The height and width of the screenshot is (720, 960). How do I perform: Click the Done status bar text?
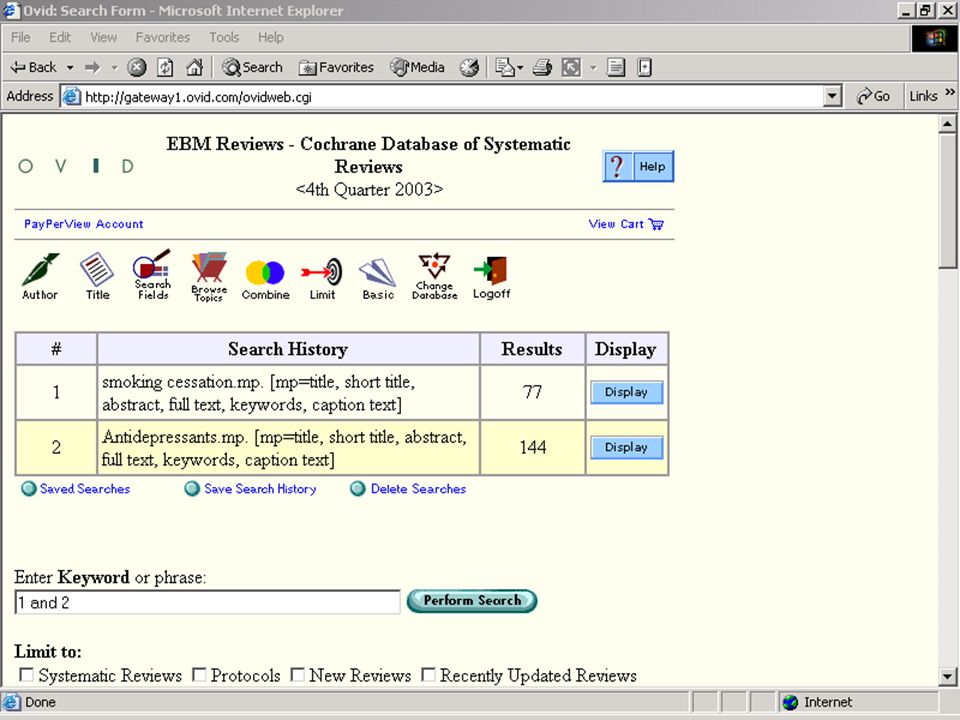(40, 702)
